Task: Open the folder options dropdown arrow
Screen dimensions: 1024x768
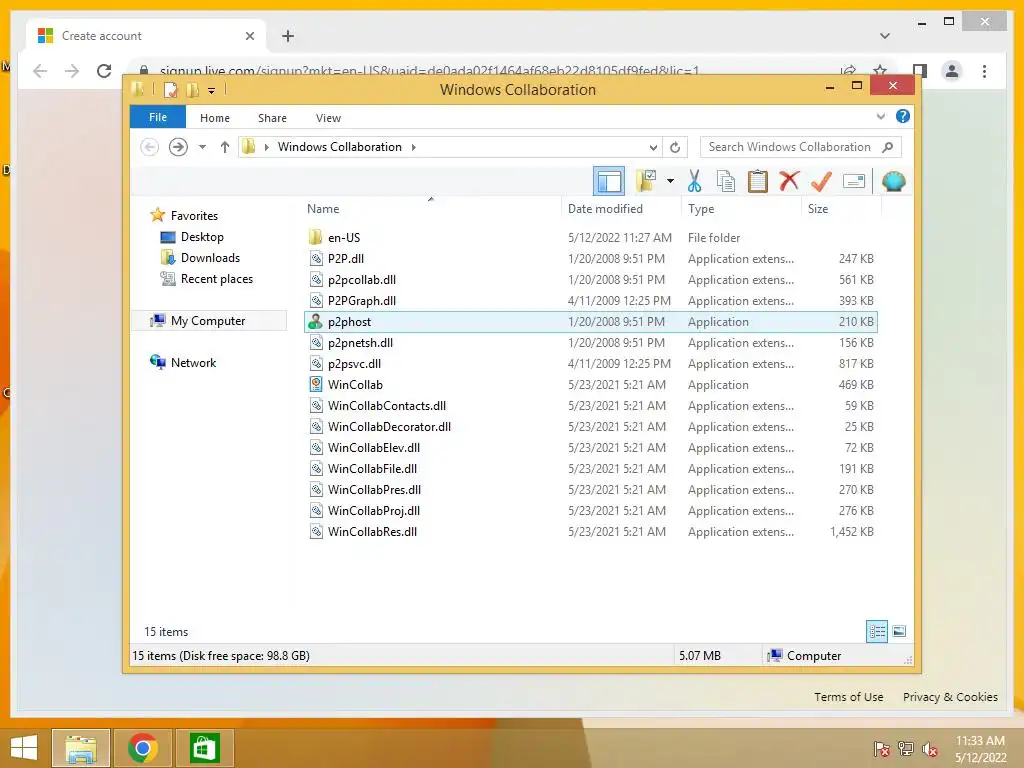Action: [x=670, y=181]
